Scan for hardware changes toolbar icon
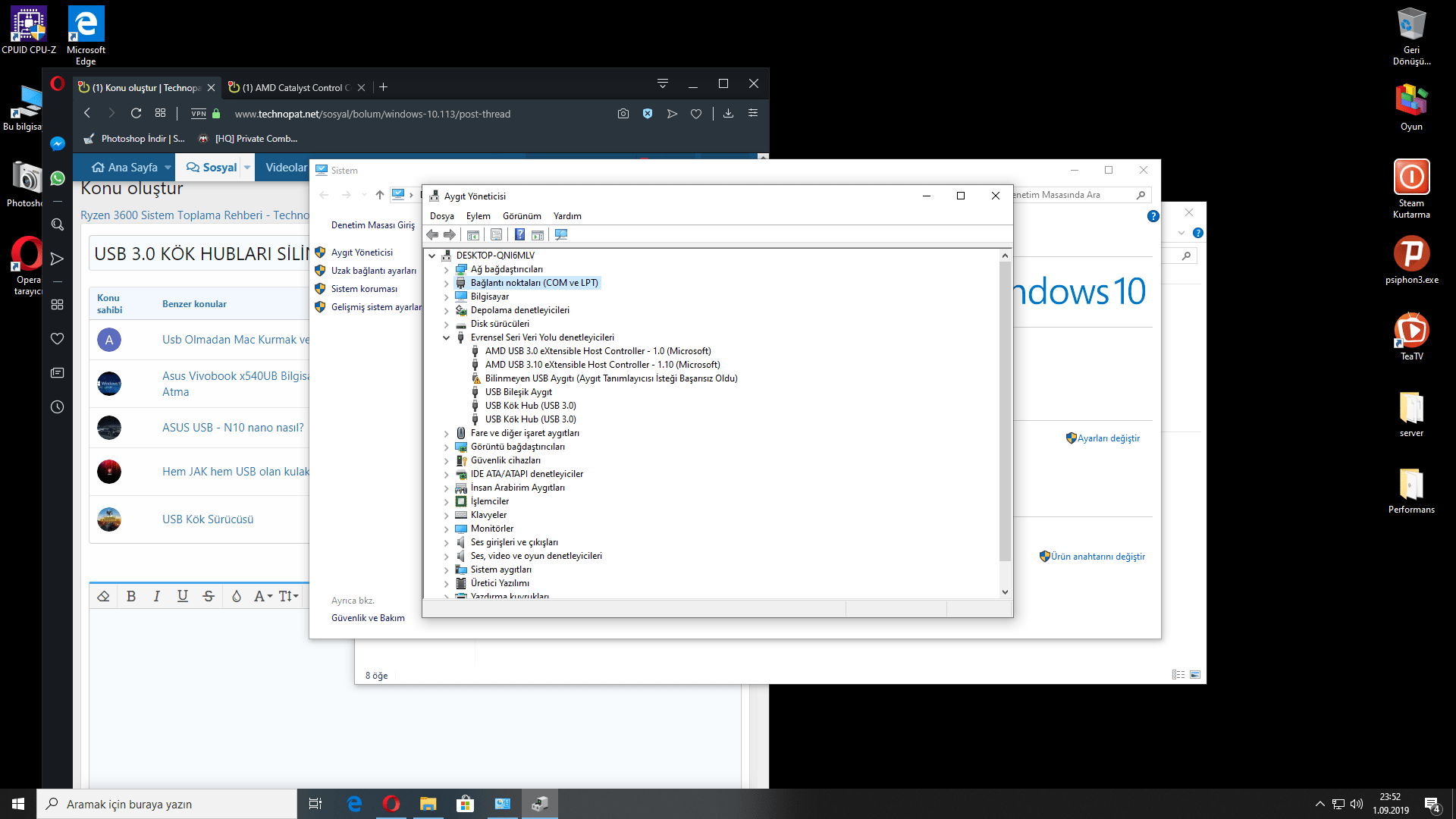The width and height of the screenshot is (1456, 819). pos(561,235)
